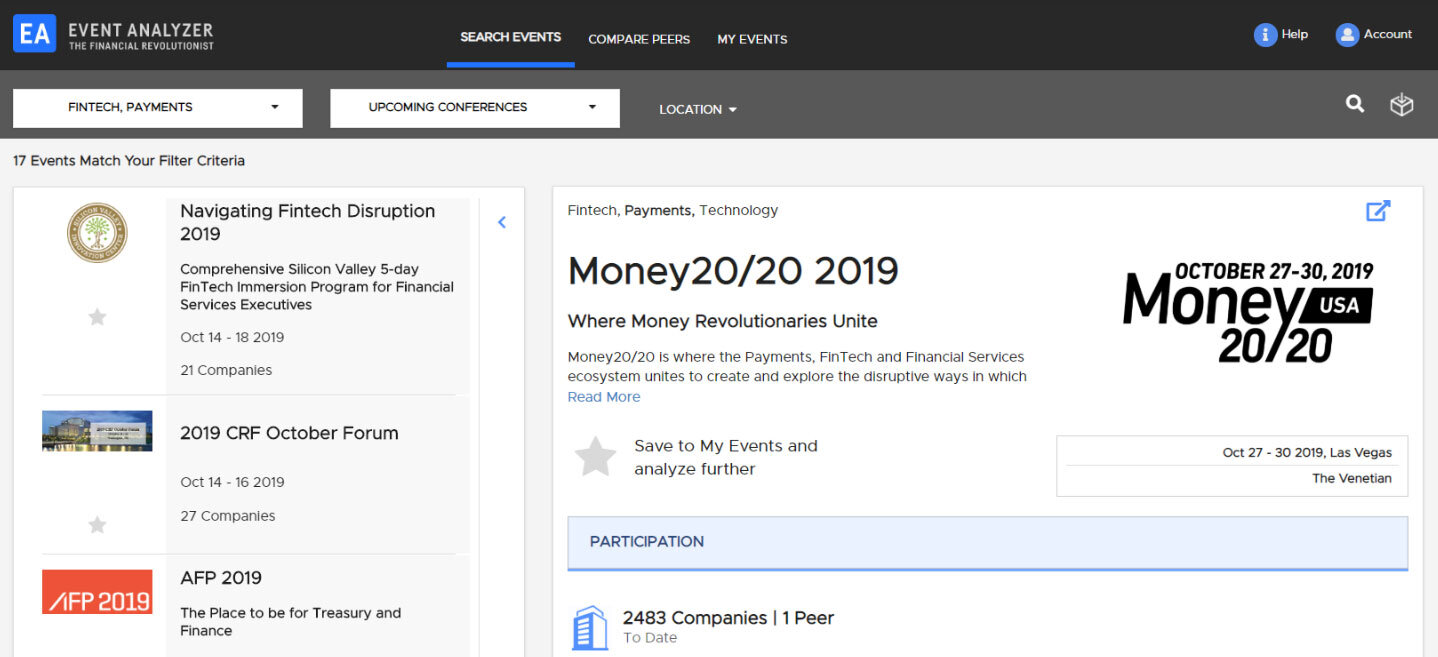Select Navigating Fintech Disruption 2019 title
The width and height of the screenshot is (1438, 657).
click(307, 222)
